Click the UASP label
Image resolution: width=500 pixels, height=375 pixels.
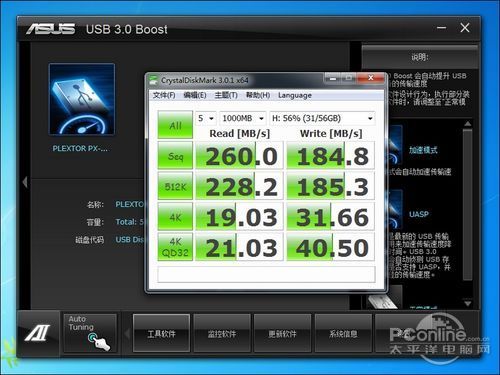click(419, 214)
